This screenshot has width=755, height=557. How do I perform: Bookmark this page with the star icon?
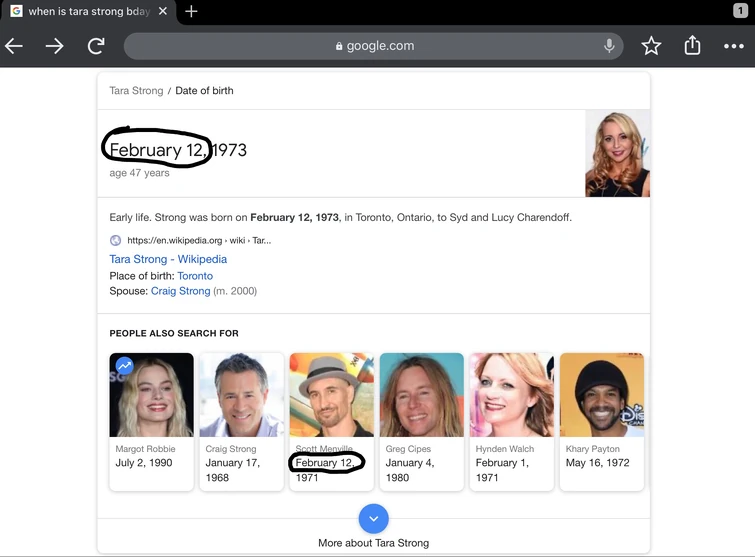[x=651, y=46]
